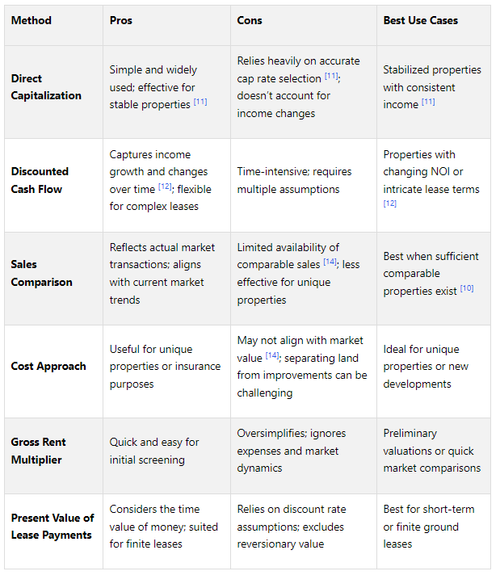Screen dimensions: 500x575
Task: Click the "Cons" column header
Action: coord(249,21)
